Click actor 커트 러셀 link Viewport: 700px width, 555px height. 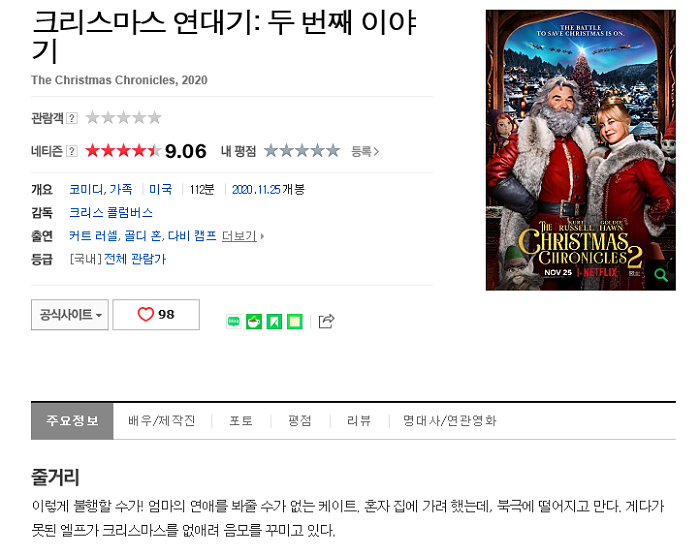tap(94, 236)
